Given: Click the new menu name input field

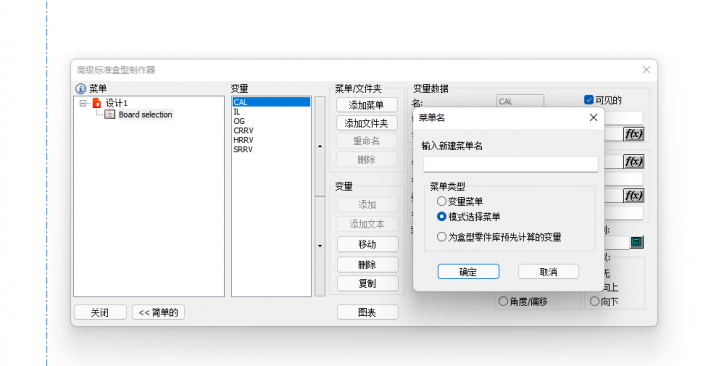Looking at the screenshot, I should pos(510,164).
